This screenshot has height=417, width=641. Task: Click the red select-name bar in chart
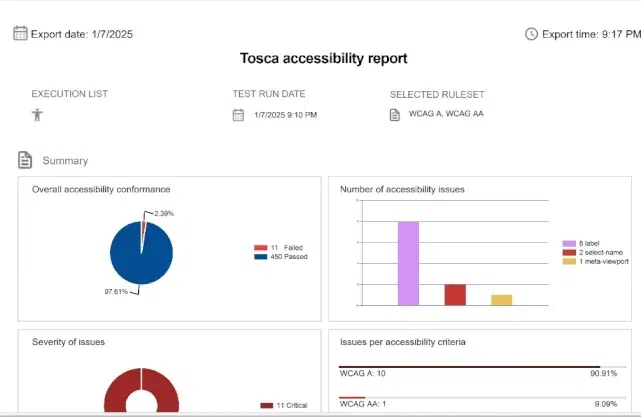455,294
